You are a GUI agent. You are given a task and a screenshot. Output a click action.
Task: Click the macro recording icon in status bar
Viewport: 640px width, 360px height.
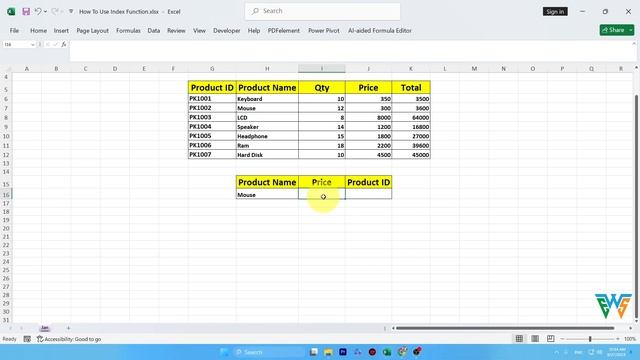click(x=27, y=339)
